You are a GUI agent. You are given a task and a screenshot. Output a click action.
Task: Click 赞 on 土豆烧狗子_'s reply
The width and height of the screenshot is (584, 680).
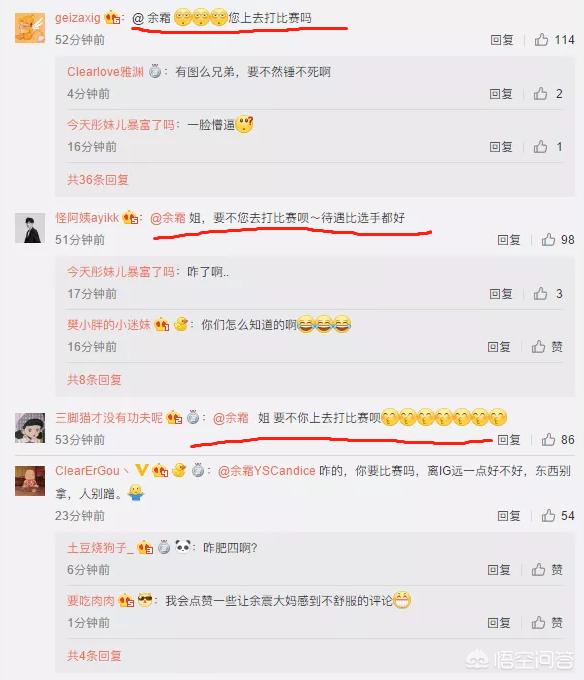pyautogui.click(x=547, y=569)
